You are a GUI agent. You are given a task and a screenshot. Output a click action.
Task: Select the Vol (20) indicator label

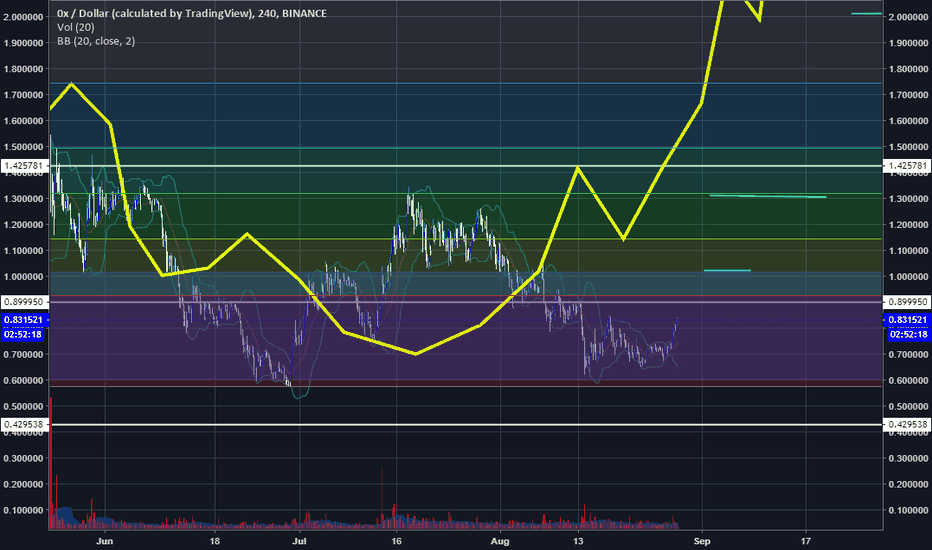pos(75,27)
